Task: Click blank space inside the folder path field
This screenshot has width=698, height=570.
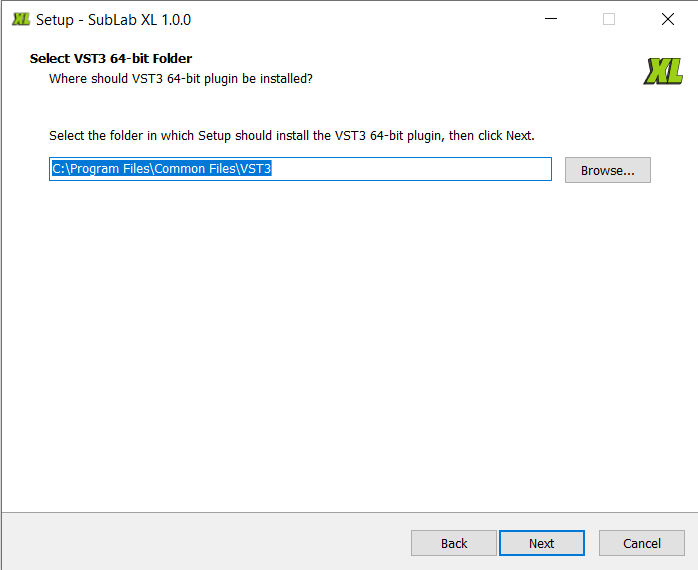Action: (420, 169)
